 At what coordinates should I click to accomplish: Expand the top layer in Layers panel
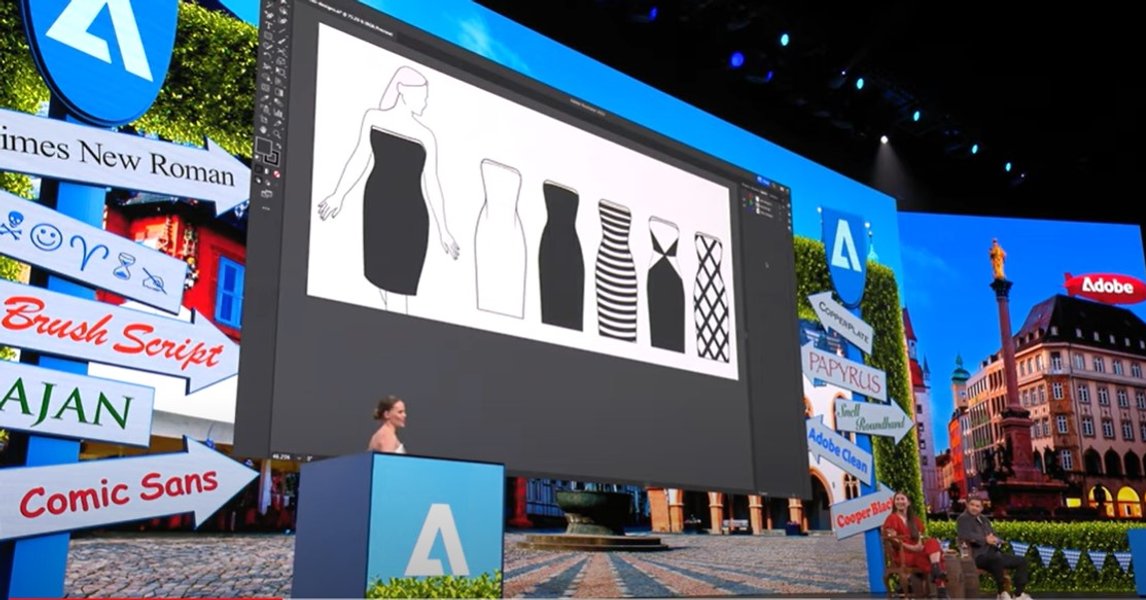[x=752, y=197]
